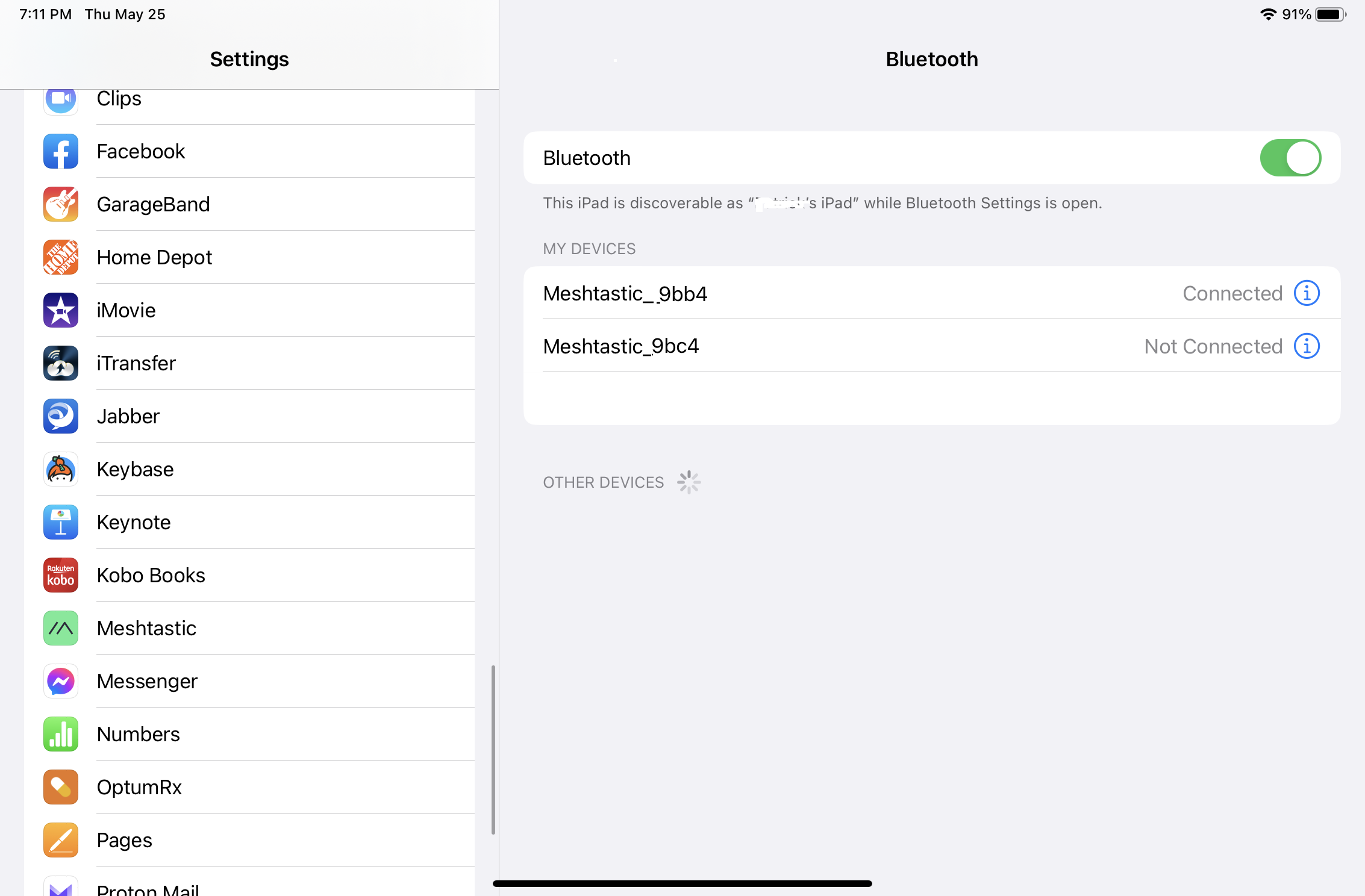
Task: Turn off the Bluetooth switch
Action: (x=1290, y=158)
